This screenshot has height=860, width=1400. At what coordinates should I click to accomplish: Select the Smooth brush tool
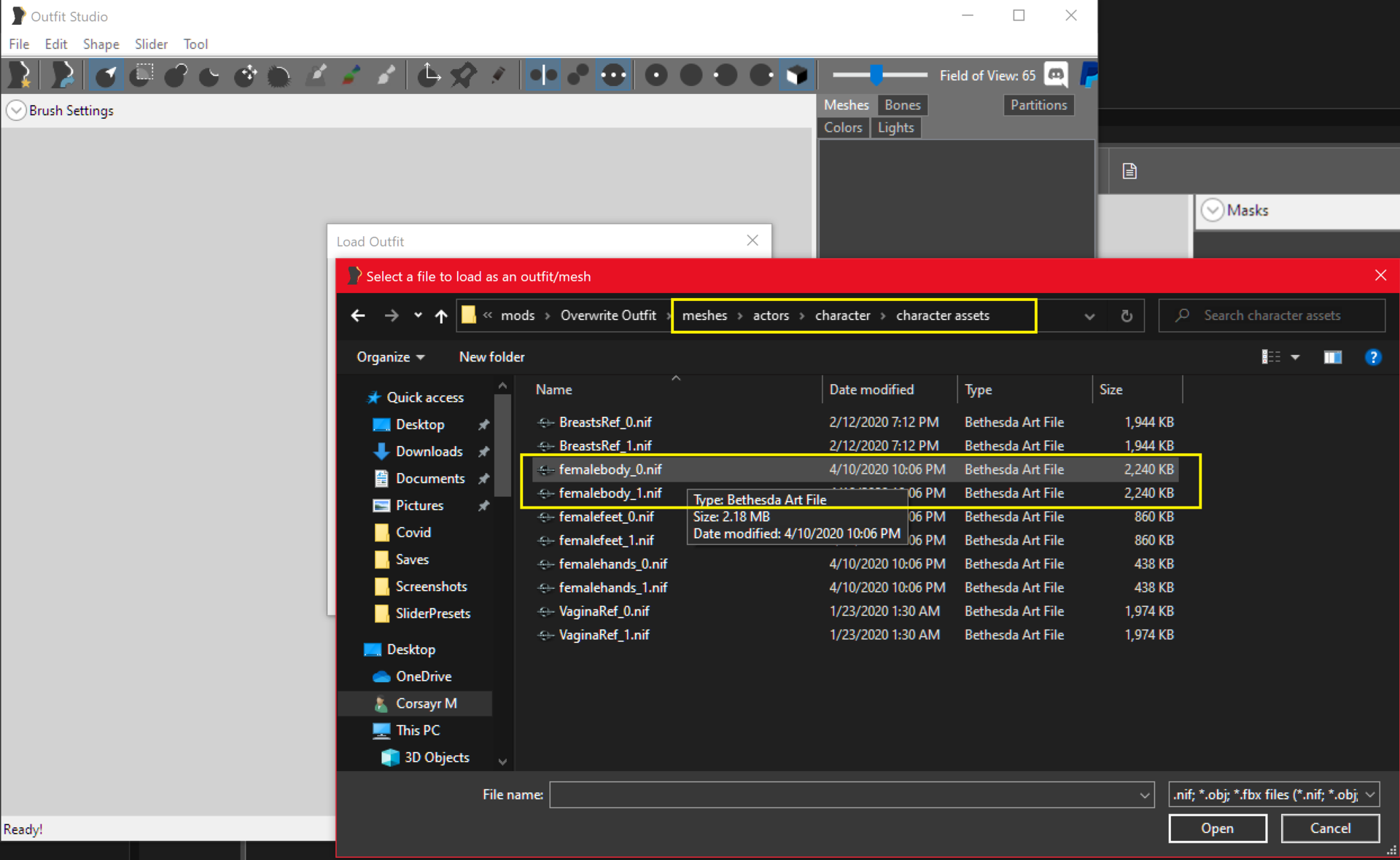point(279,75)
